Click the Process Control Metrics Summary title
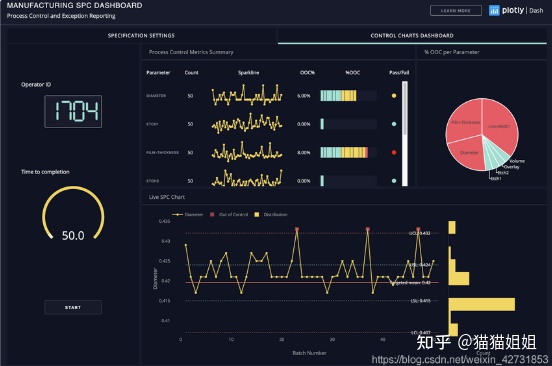 tap(191, 52)
